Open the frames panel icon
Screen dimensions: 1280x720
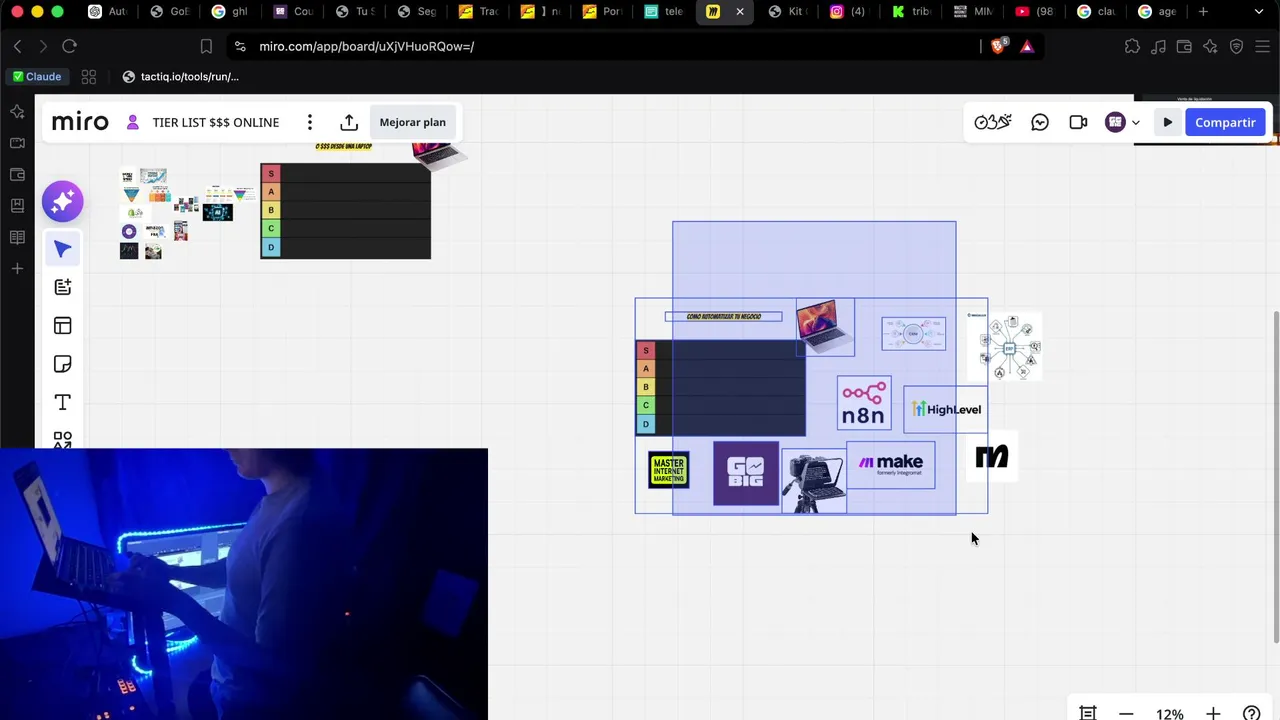(1088, 713)
